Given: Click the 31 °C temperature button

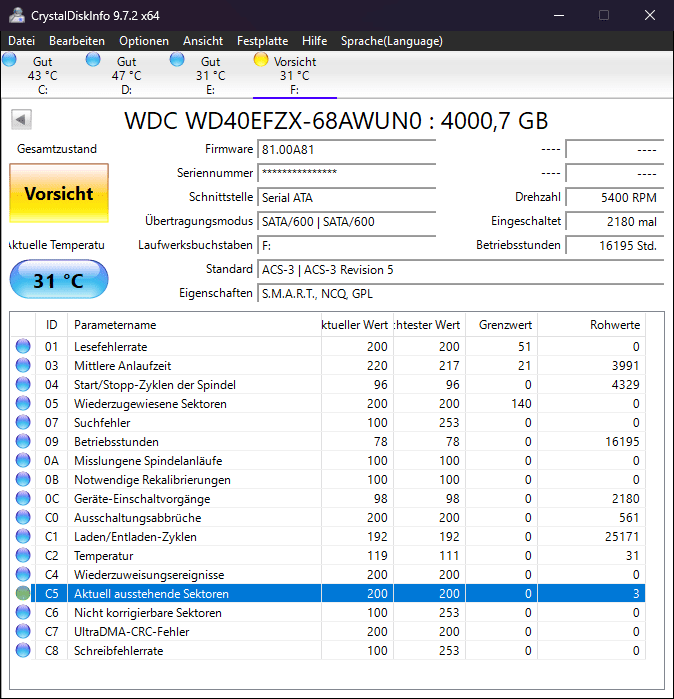Looking at the screenshot, I should pyautogui.click(x=59, y=280).
